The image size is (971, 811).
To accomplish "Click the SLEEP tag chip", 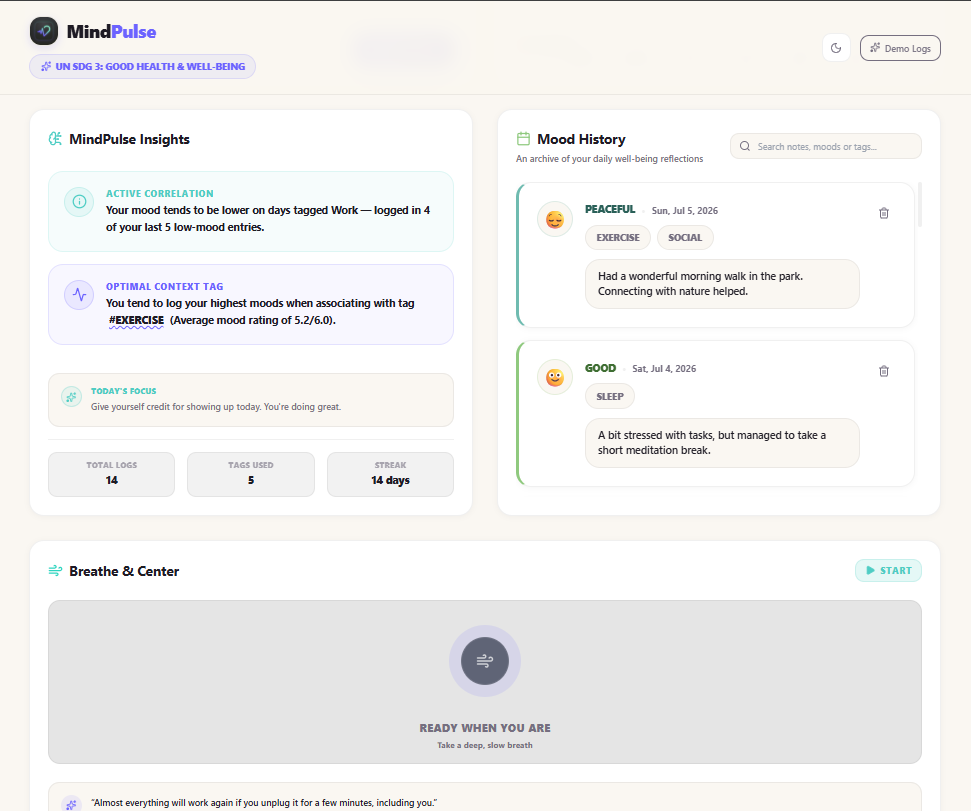I will click(610, 396).
